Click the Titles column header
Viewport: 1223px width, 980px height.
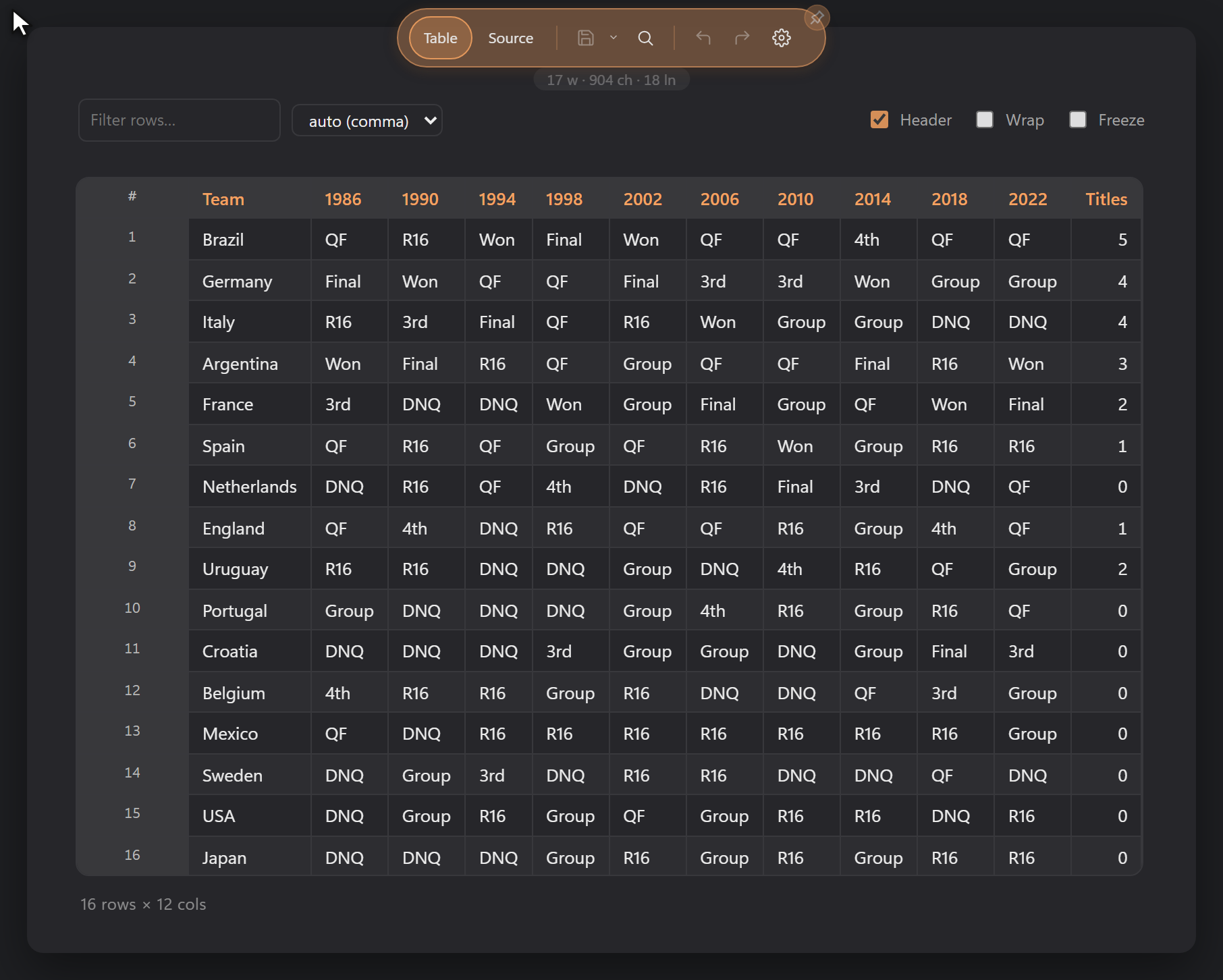1106,199
